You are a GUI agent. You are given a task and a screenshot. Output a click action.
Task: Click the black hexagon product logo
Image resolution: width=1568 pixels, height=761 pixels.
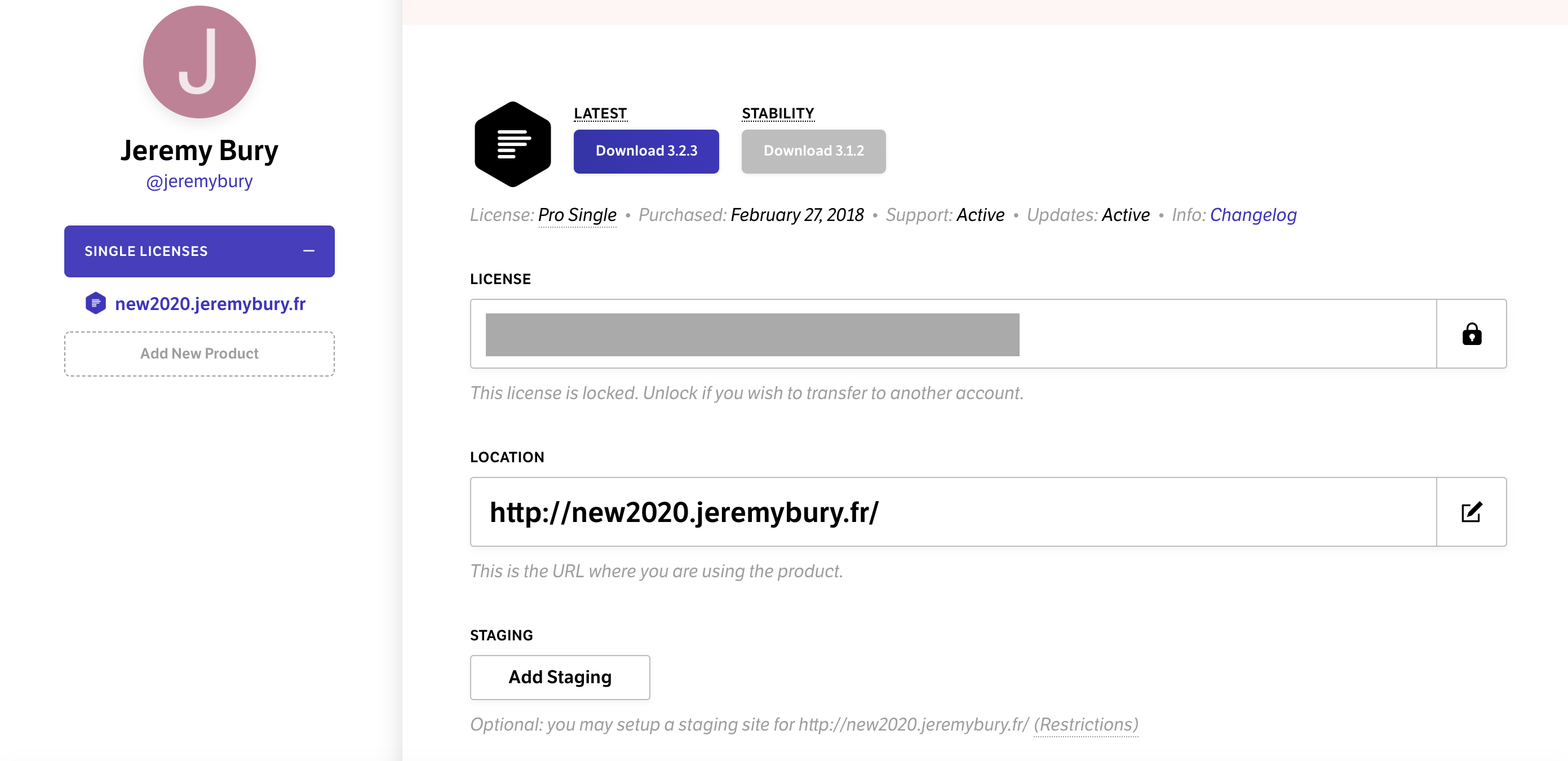512,144
